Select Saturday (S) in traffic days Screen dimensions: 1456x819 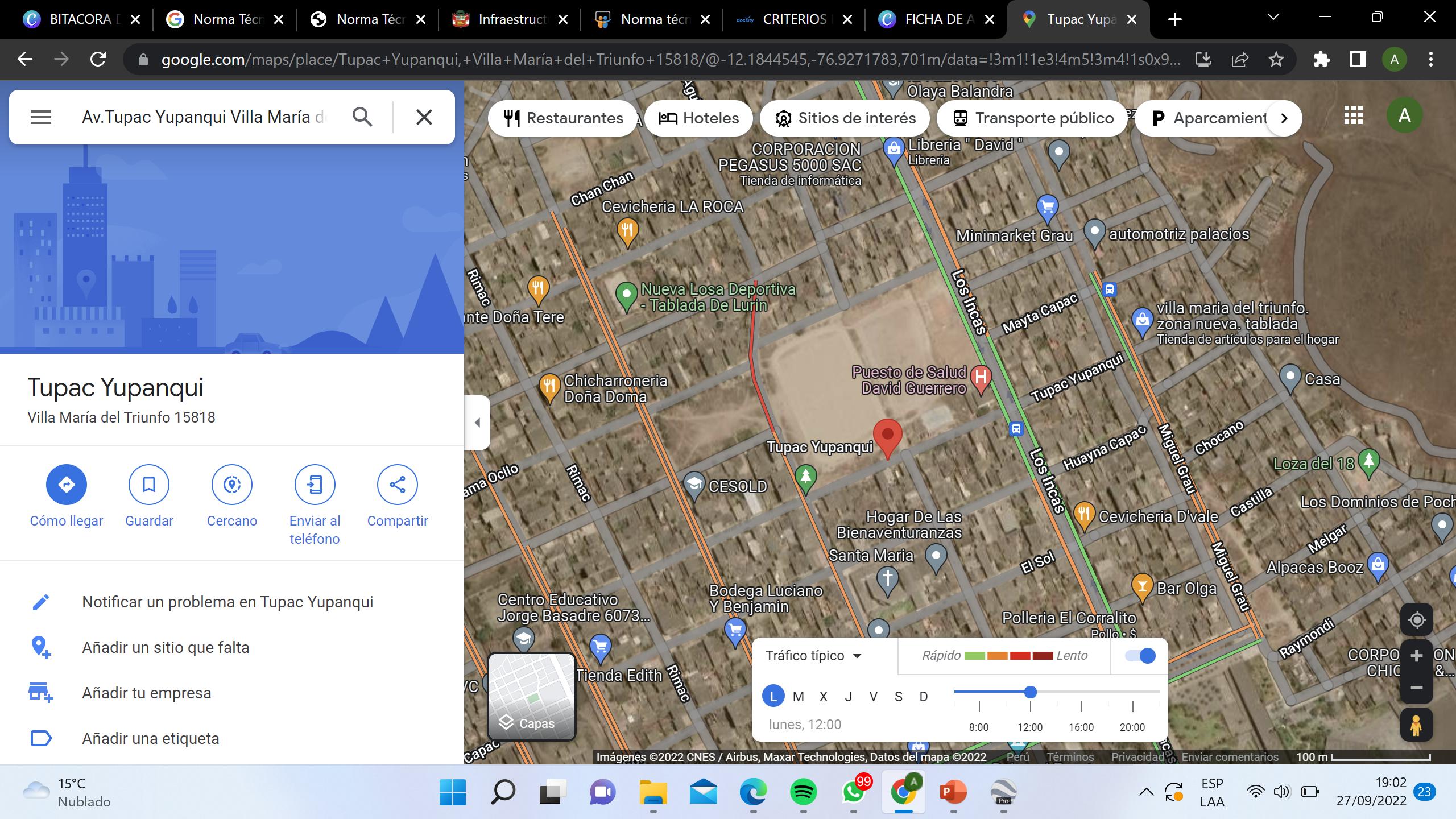[x=899, y=697]
